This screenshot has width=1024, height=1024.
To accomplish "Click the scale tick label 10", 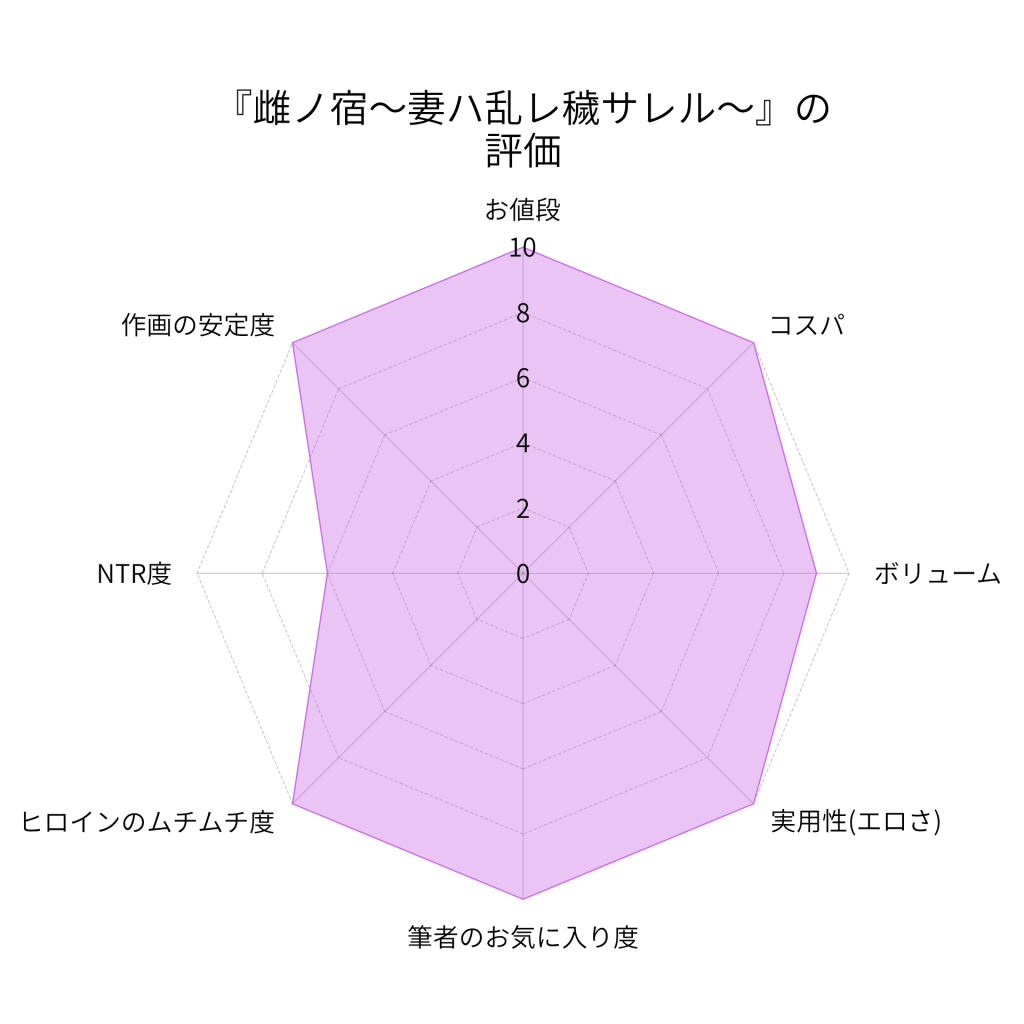I will pyautogui.click(x=522, y=249).
